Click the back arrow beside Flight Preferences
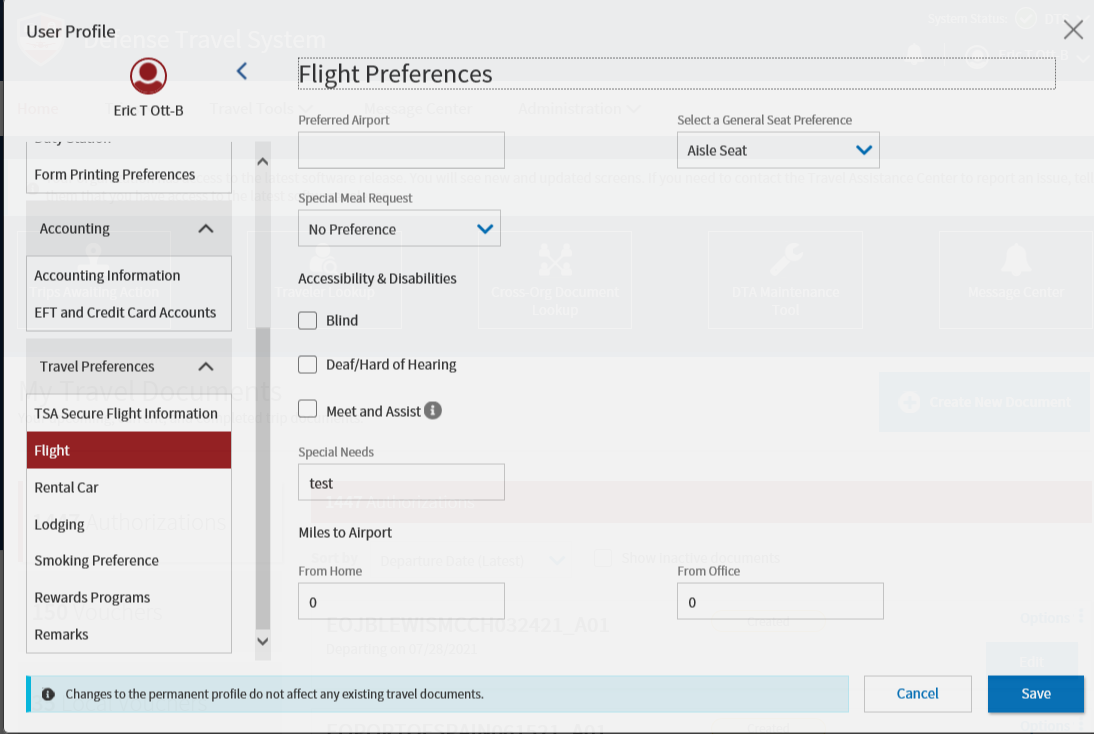The height and width of the screenshot is (734, 1094). point(241,71)
